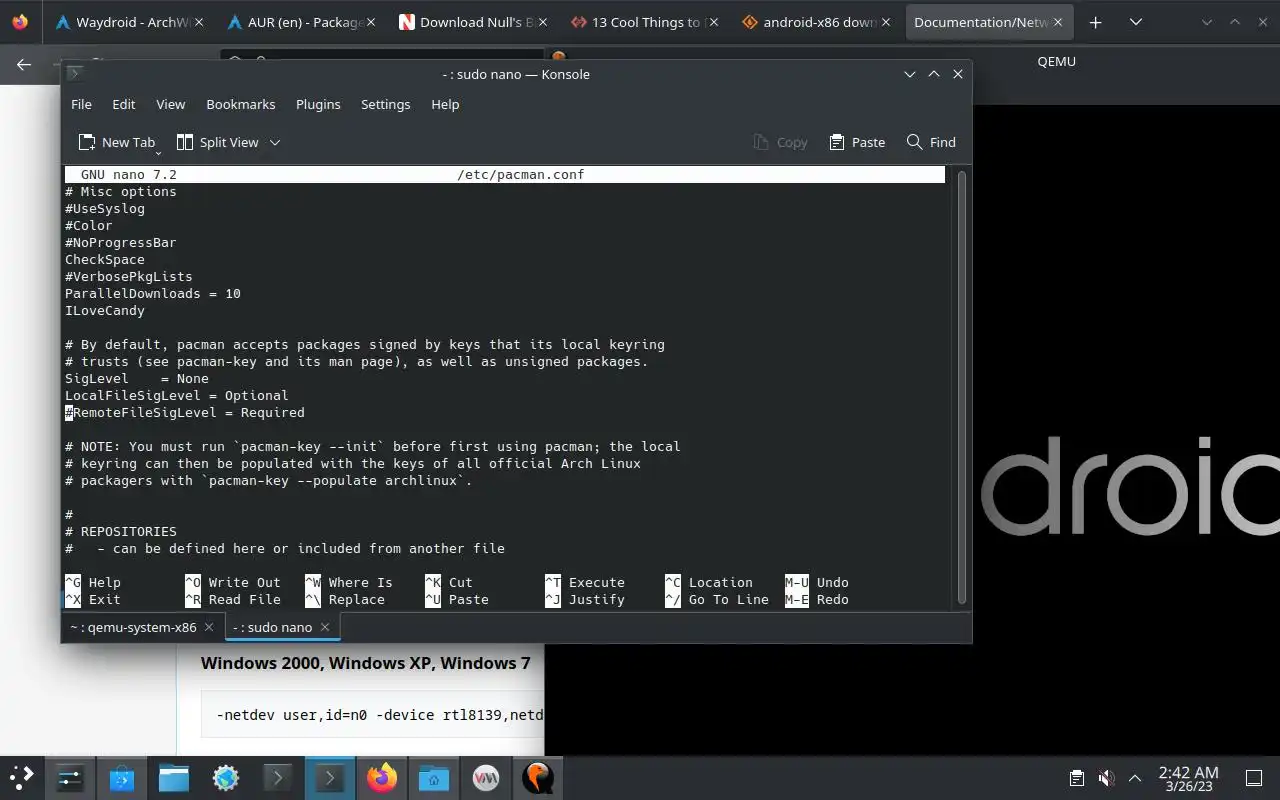Viewport: 1280px width, 800px height.
Task: Click the Paste toolbar button
Action: pyautogui.click(x=857, y=142)
